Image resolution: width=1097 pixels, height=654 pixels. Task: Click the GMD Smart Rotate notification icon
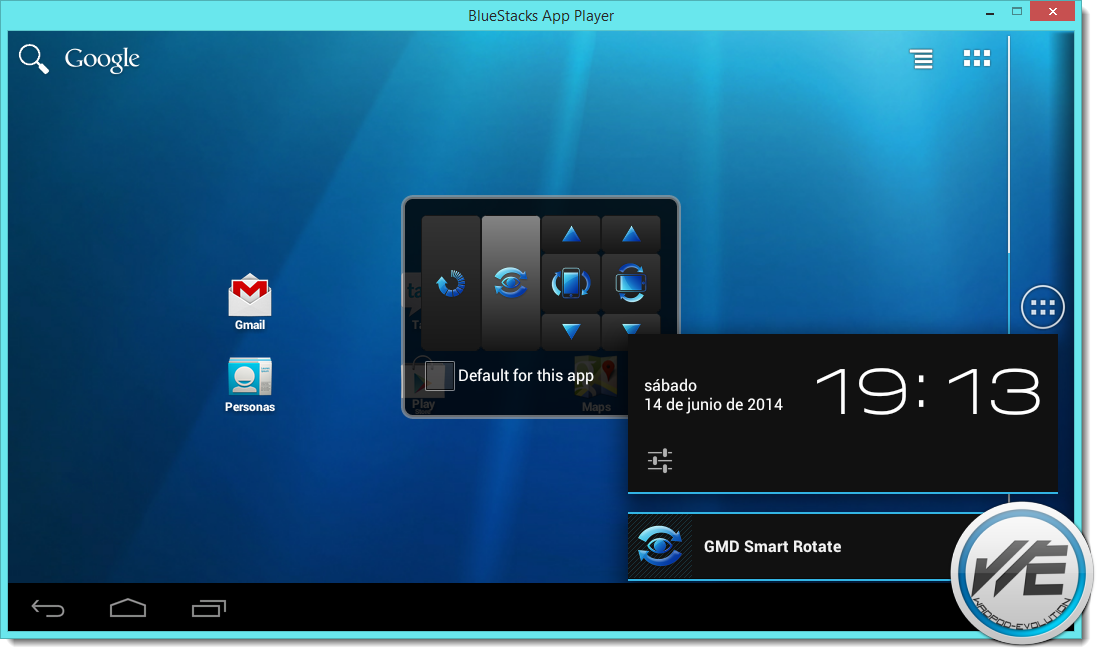click(660, 547)
